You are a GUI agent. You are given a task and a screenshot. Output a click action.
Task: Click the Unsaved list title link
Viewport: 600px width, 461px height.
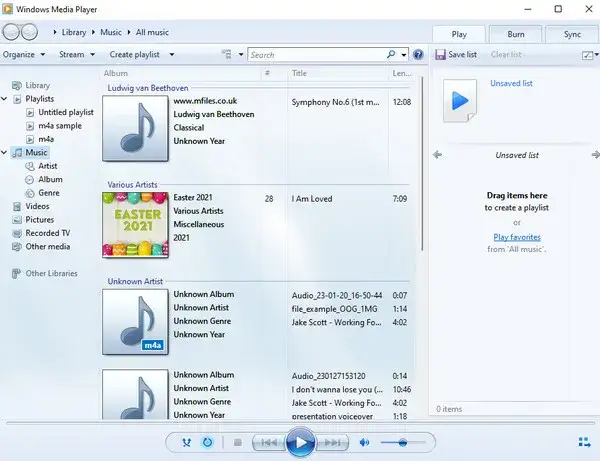[511, 83]
